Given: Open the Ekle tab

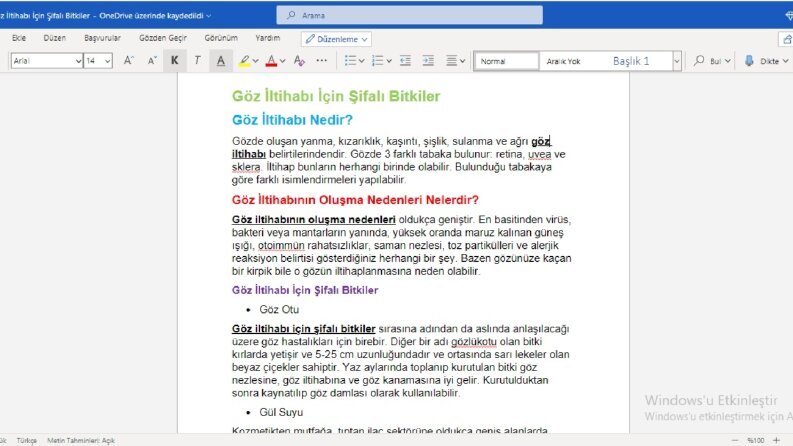Looking at the screenshot, I should [19, 38].
